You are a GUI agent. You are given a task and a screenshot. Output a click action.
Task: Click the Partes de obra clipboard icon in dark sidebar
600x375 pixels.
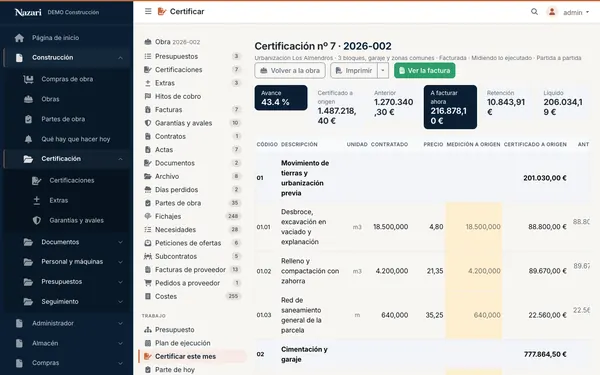pos(28,119)
